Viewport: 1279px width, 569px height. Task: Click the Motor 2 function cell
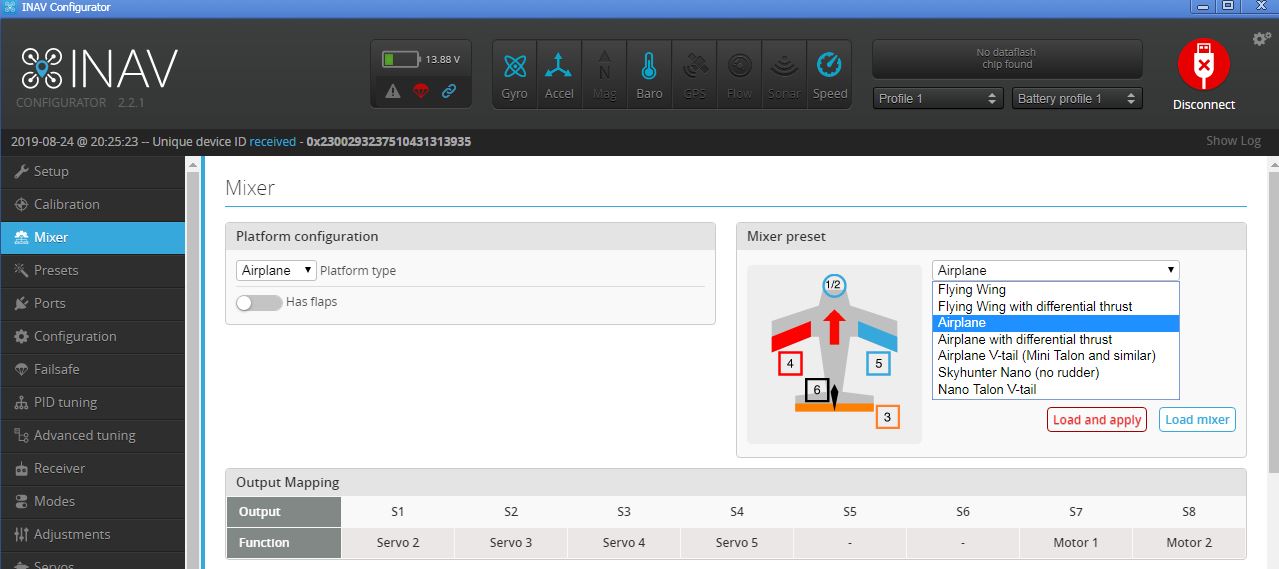(1189, 543)
